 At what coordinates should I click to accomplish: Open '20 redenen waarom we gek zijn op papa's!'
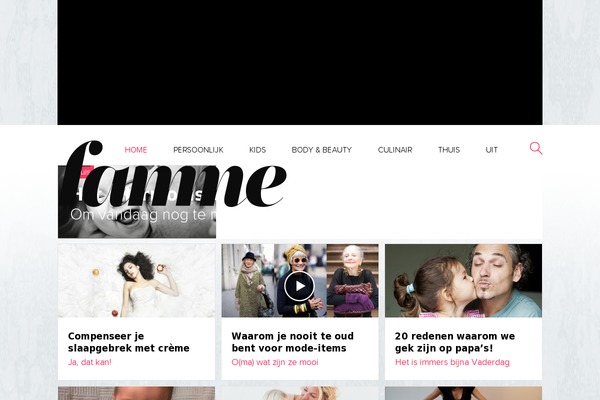[x=455, y=342]
